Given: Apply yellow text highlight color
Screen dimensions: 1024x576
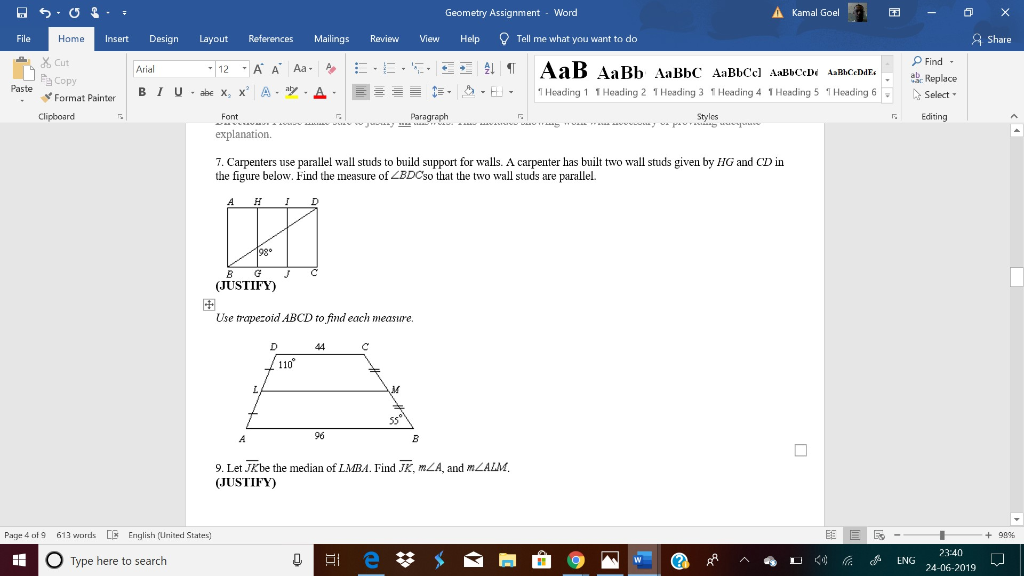Looking at the screenshot, I should [x=291, y=92].
